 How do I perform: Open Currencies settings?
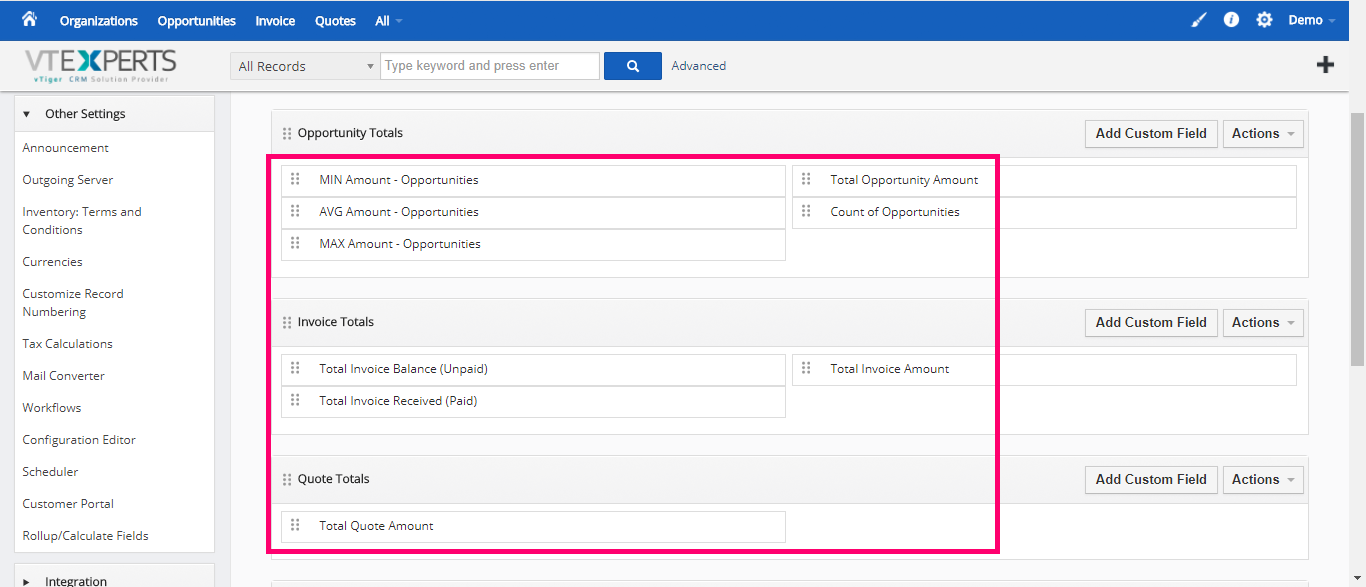53,262
